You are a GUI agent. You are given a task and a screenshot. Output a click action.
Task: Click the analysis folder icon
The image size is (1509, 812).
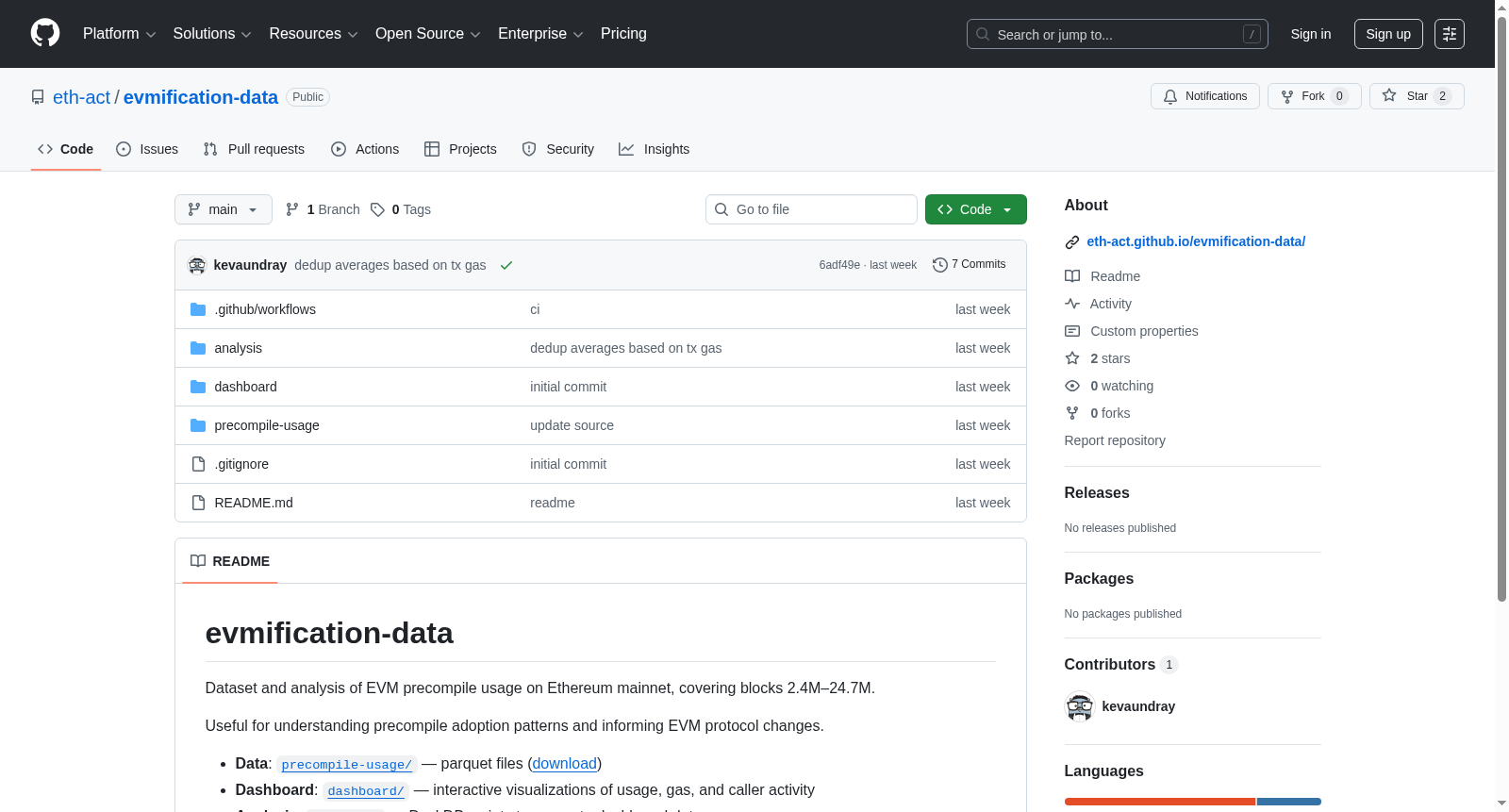coord(198,348)
